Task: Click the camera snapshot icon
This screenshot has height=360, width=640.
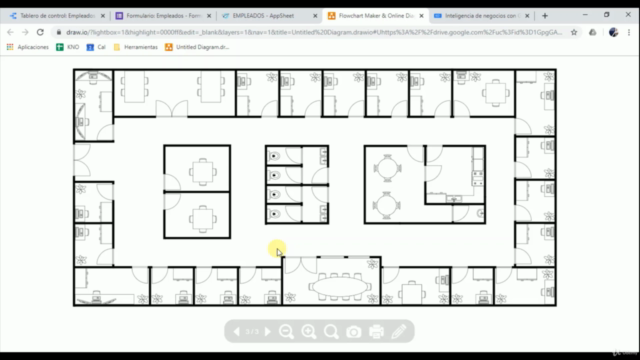Action: (353, 332)
